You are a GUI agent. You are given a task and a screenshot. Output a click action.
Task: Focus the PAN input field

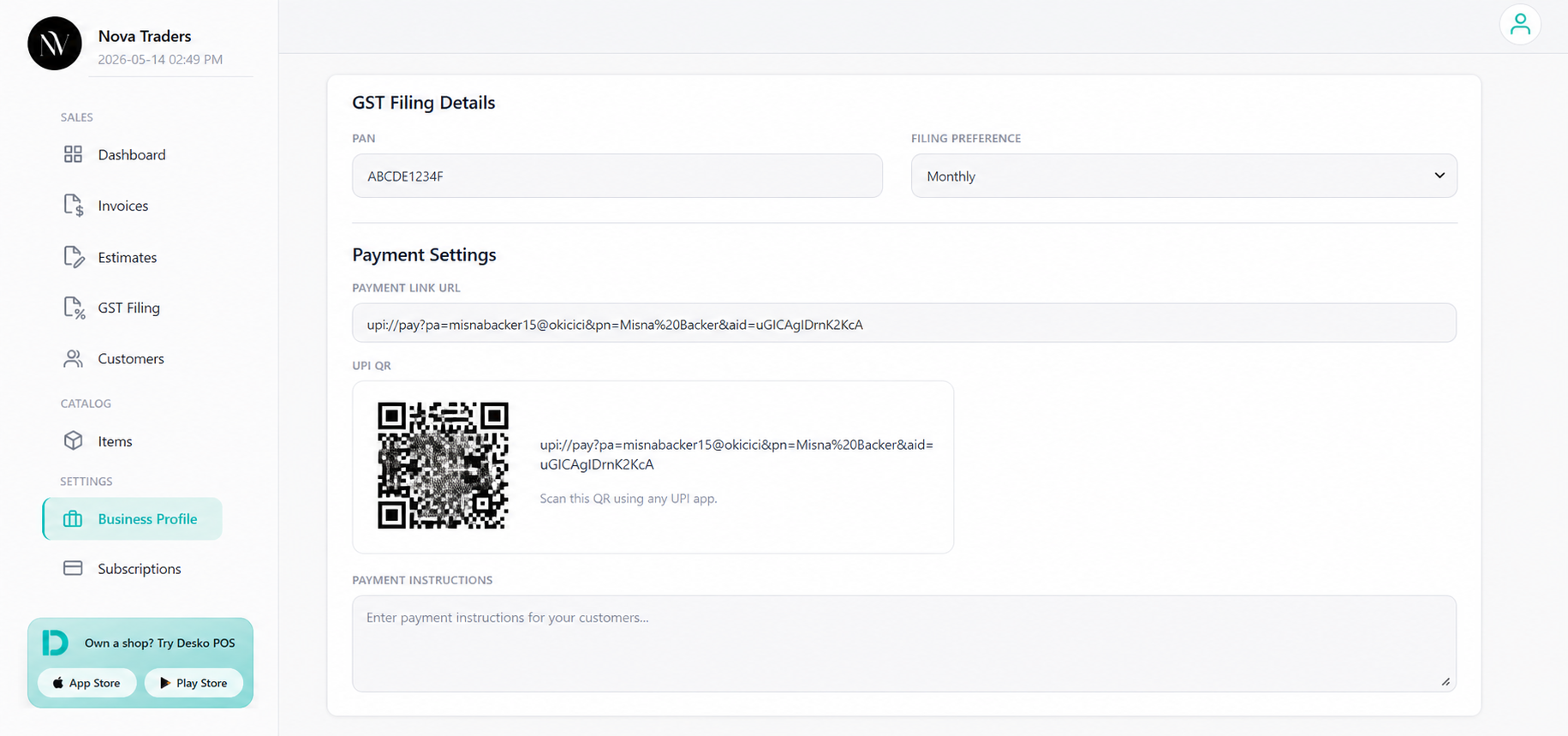coord(617,176)
